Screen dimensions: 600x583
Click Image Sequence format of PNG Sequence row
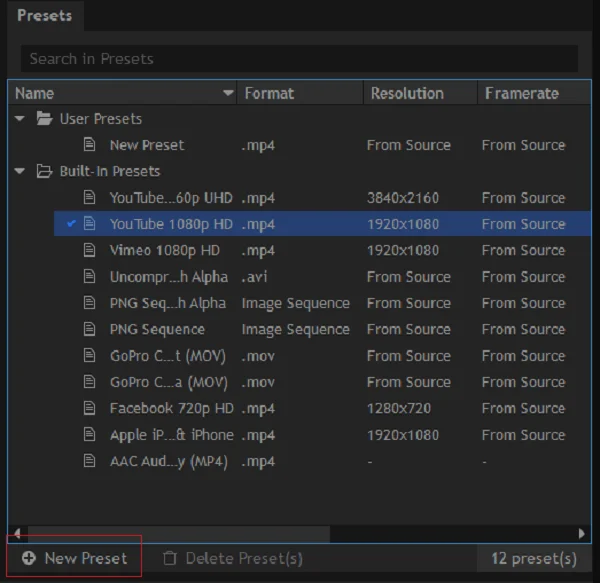(x=295, y=329)
